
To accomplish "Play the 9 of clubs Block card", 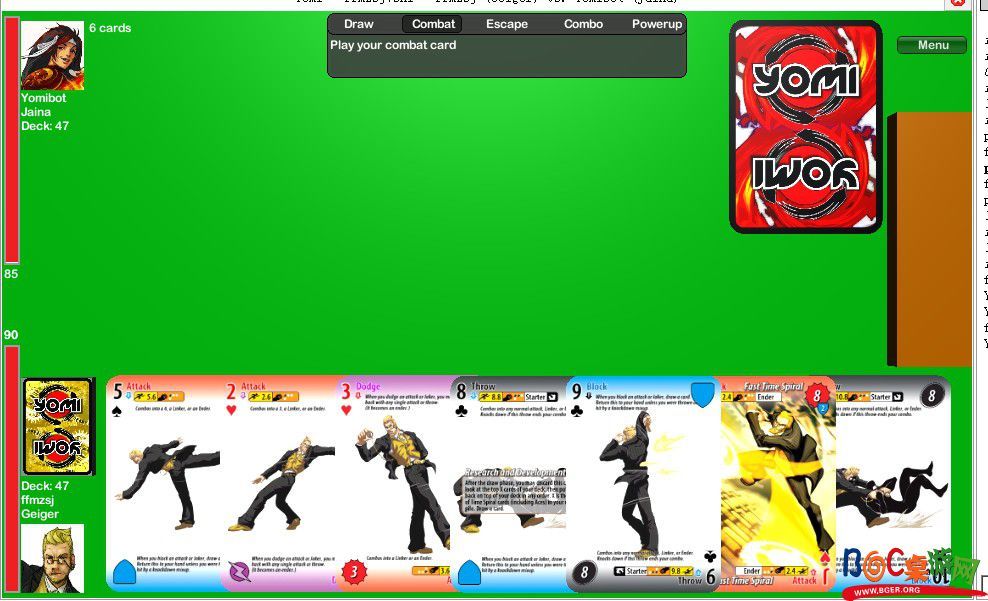I will pyautogui.click(x=643, y=483).
